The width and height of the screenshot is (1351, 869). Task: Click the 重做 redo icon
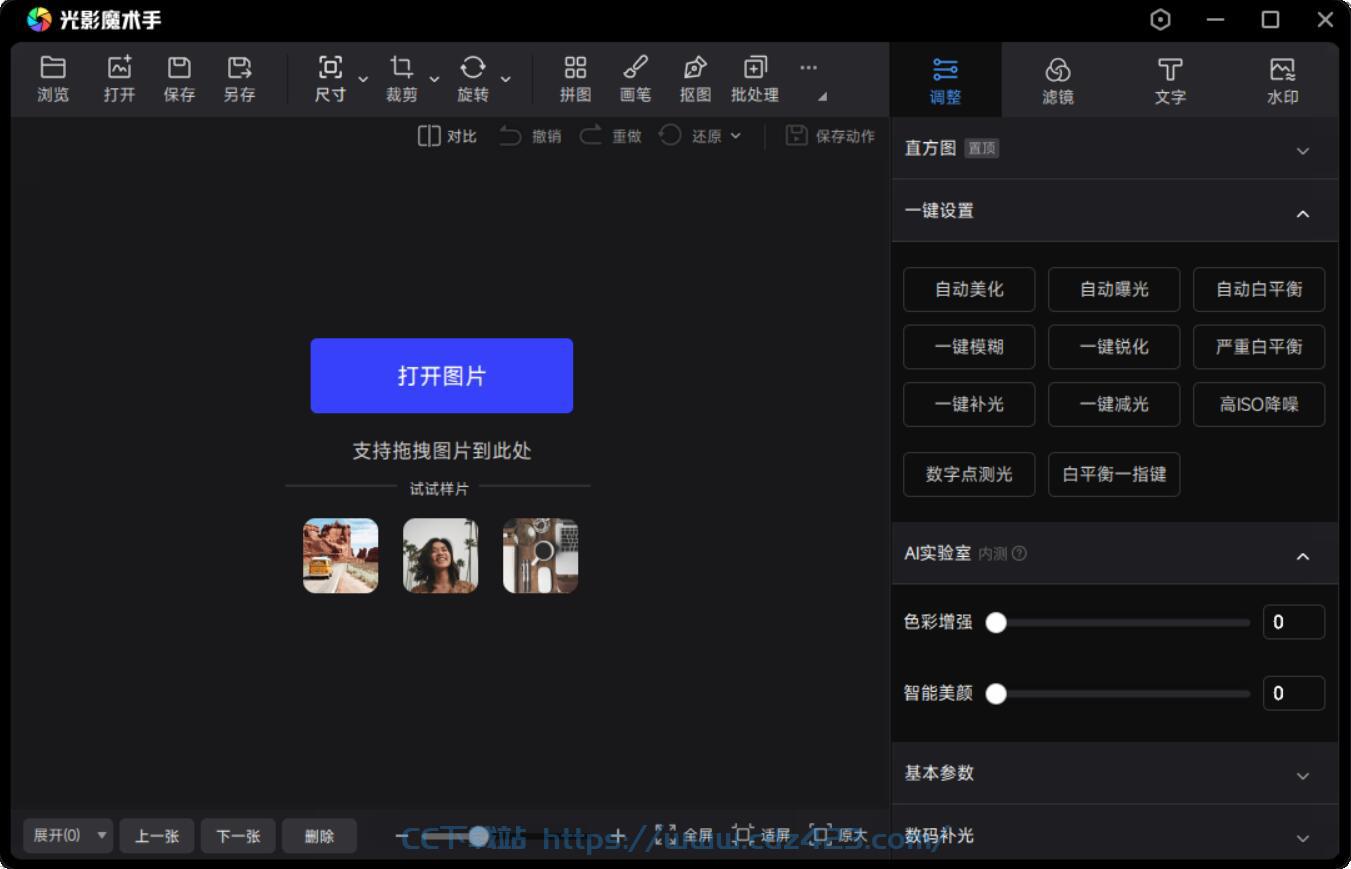(591, 135)
